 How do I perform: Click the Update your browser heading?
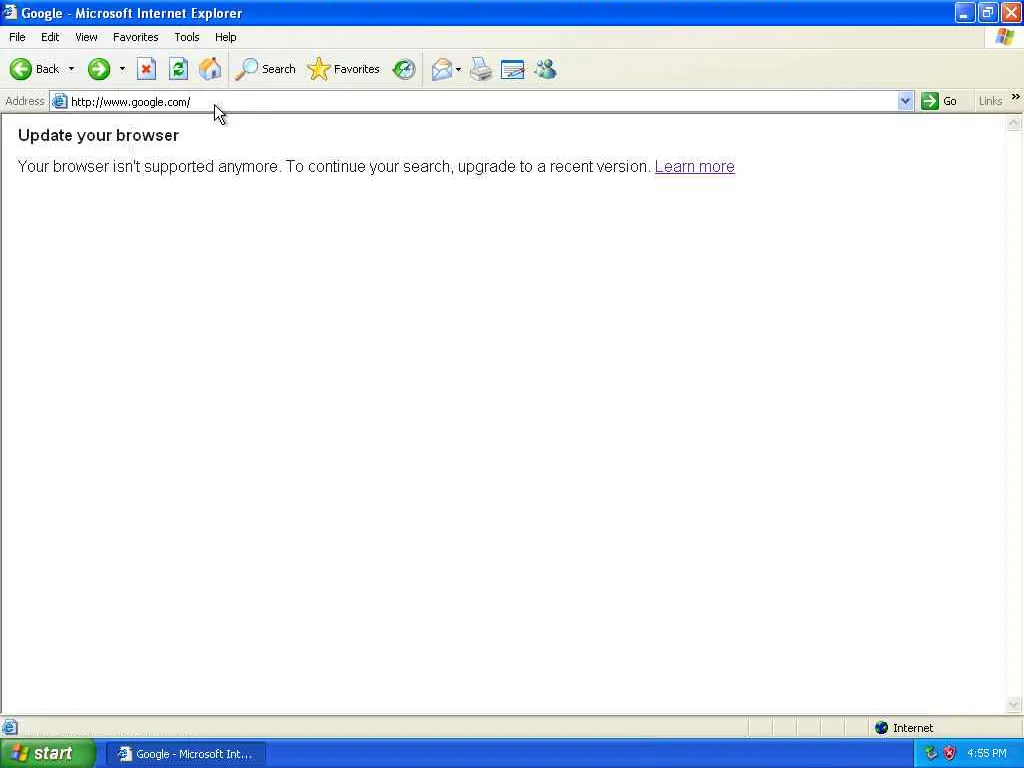coord(99,135)
